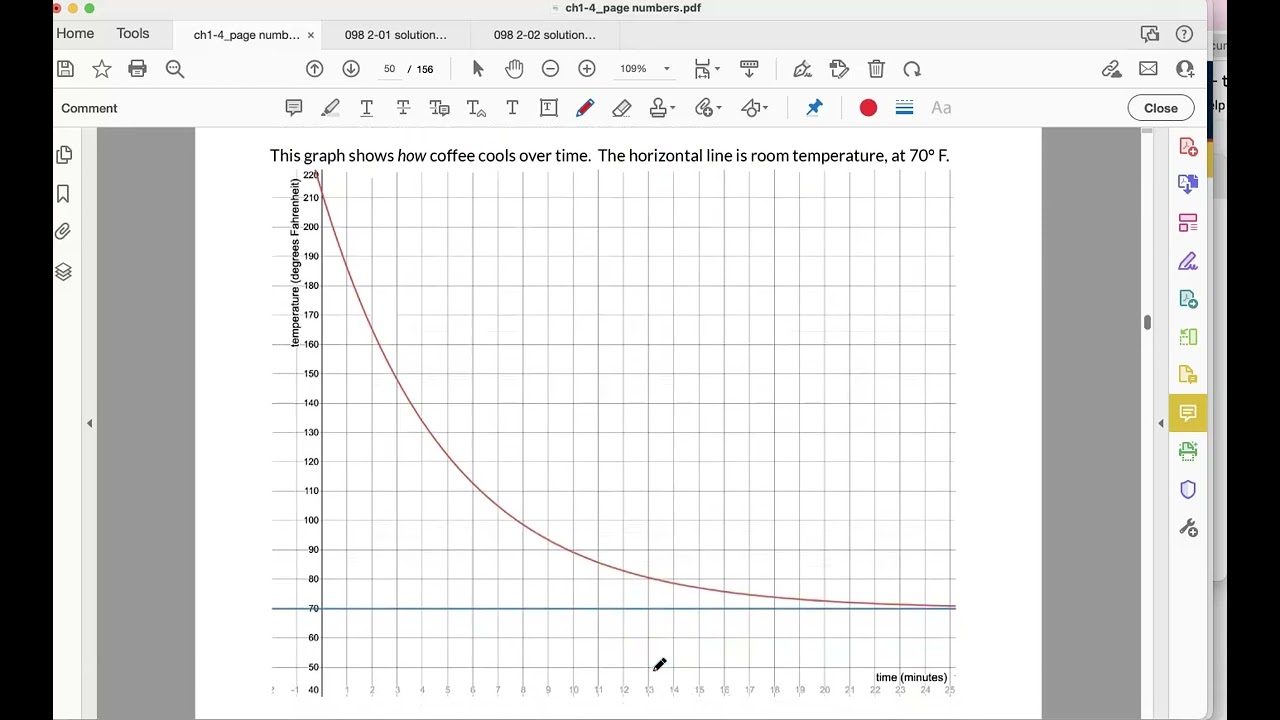Image resolution: width=1280 pixels, height=720 pixels.
Task: Open the Attachments paperclip panel
Action: point(63,232)
